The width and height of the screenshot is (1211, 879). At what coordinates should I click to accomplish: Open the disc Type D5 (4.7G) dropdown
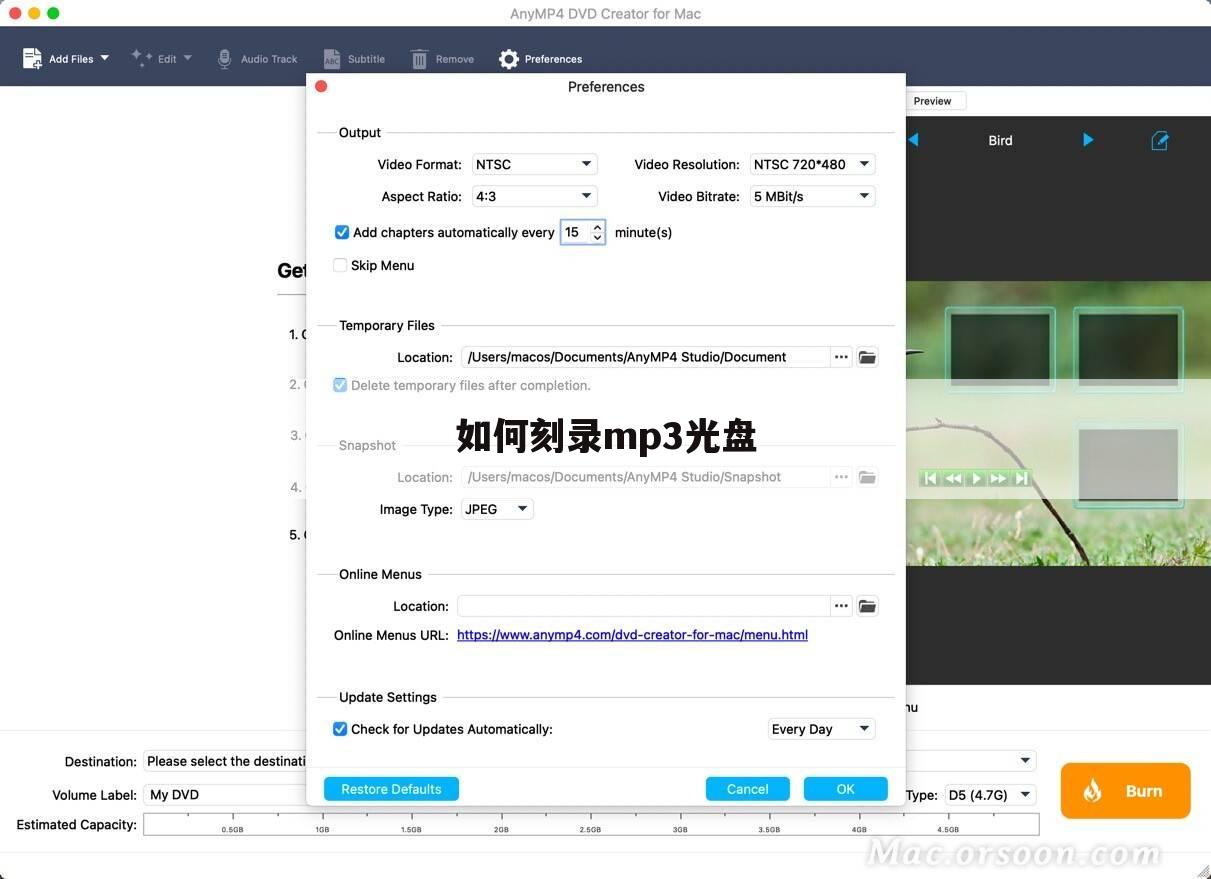tap(990, 795)
